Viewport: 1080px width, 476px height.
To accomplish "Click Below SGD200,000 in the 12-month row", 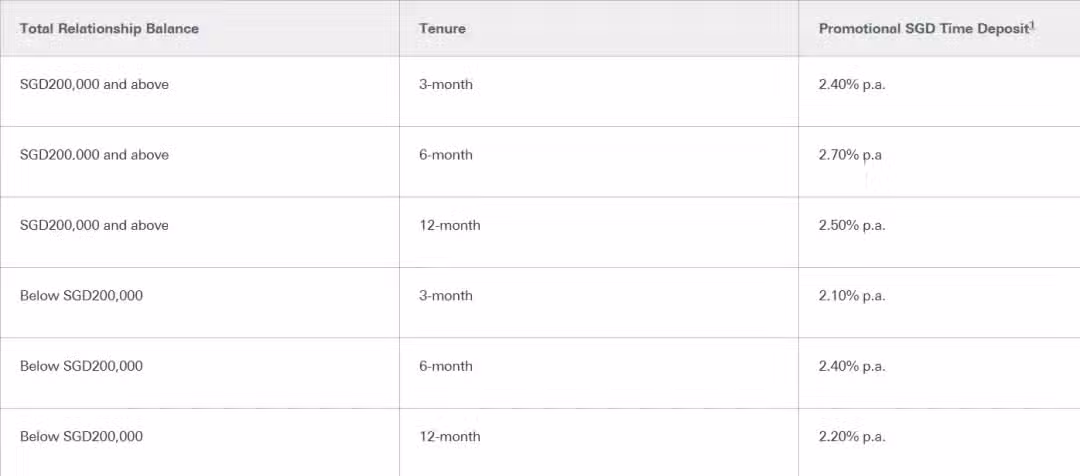I will click(x=81, y=437).
